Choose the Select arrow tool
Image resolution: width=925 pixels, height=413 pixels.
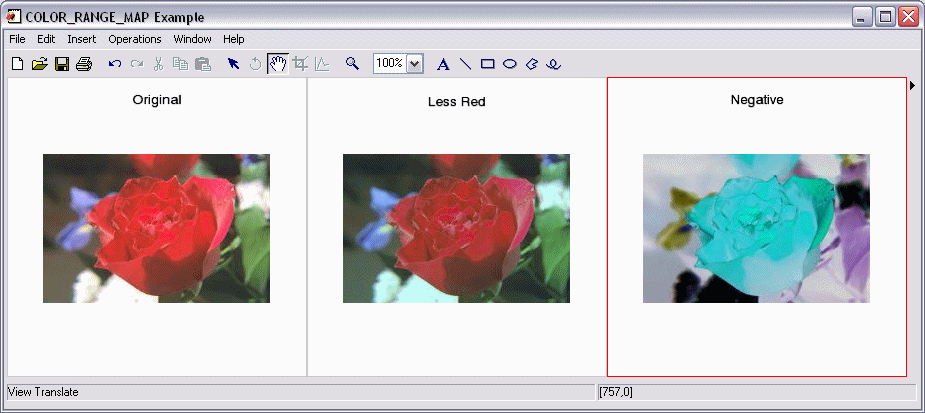coord(234,64)
